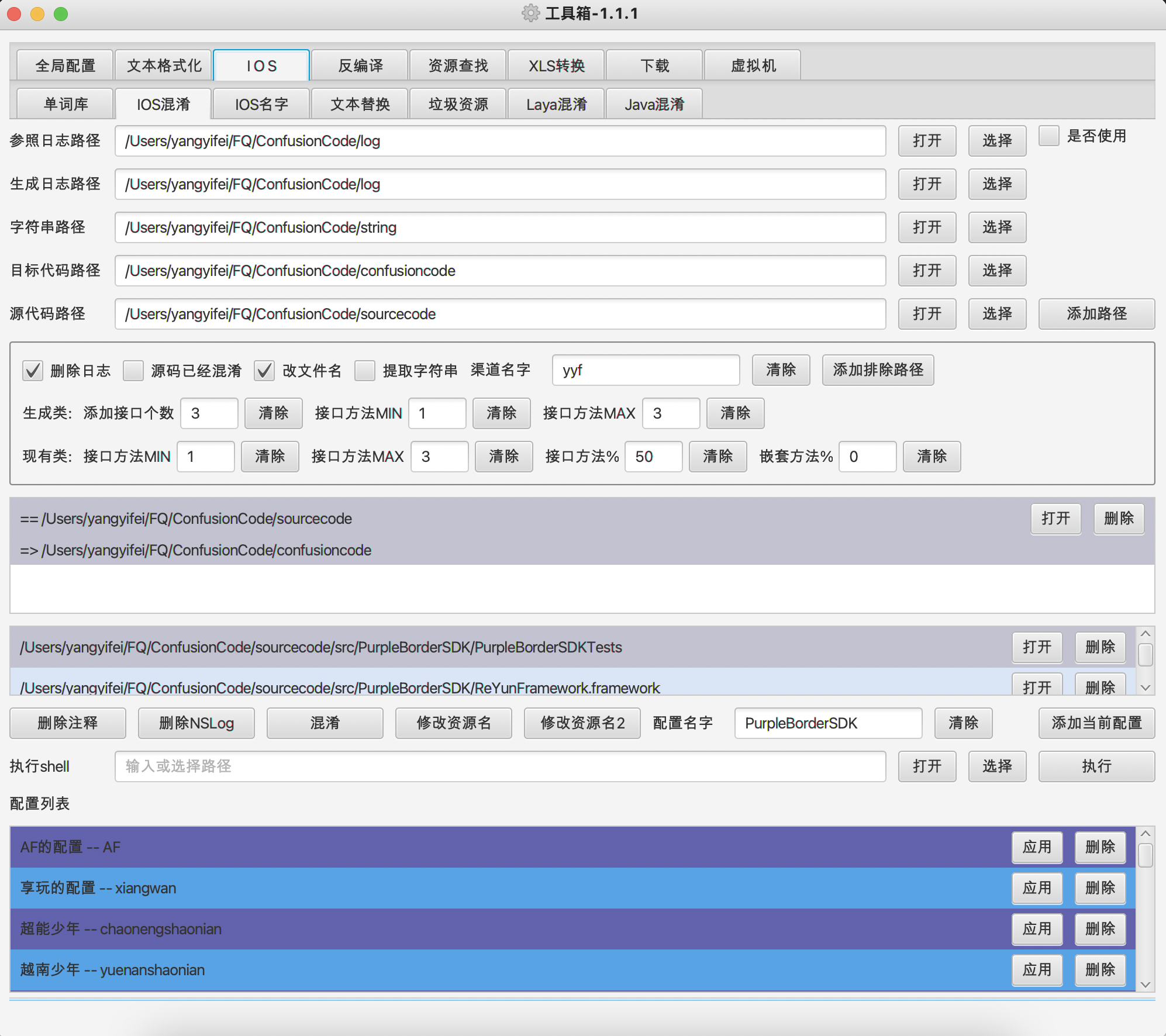Select the 垃圾资源 sub-tab
Viewport: 1166px width, 1036px height.
tap(458, 104)
